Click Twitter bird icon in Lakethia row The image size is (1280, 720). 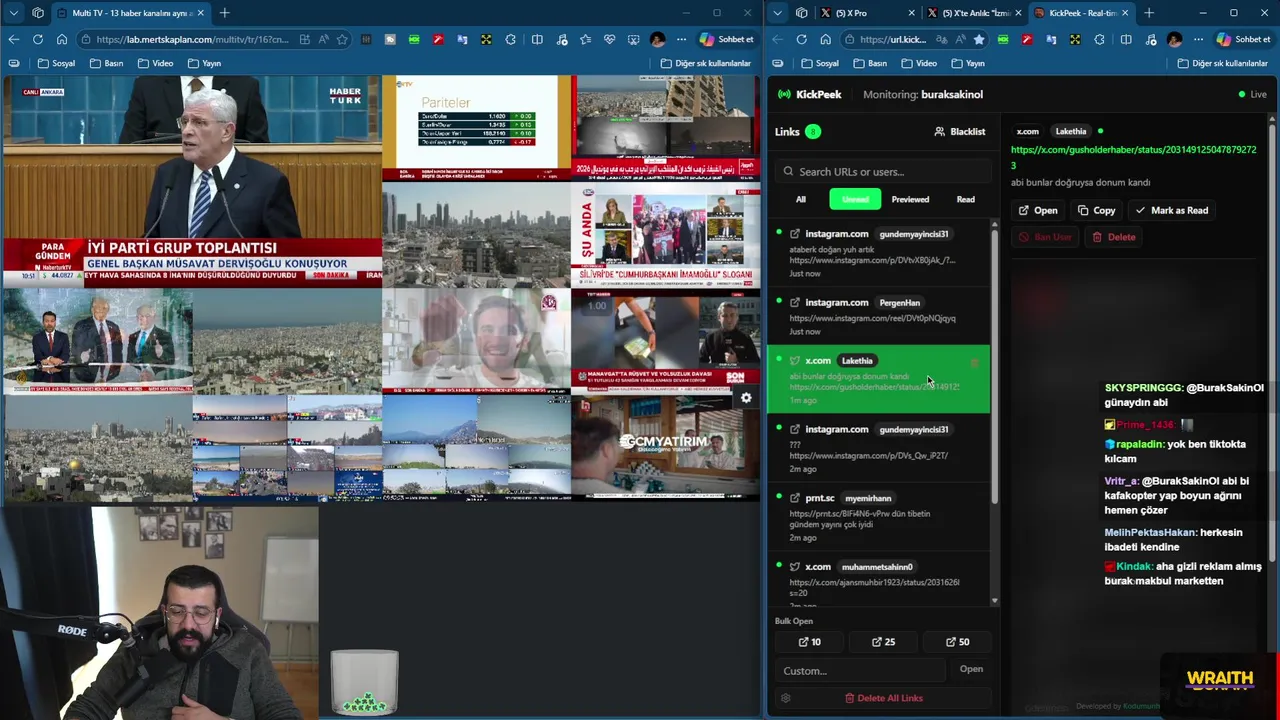coord(795,361)
